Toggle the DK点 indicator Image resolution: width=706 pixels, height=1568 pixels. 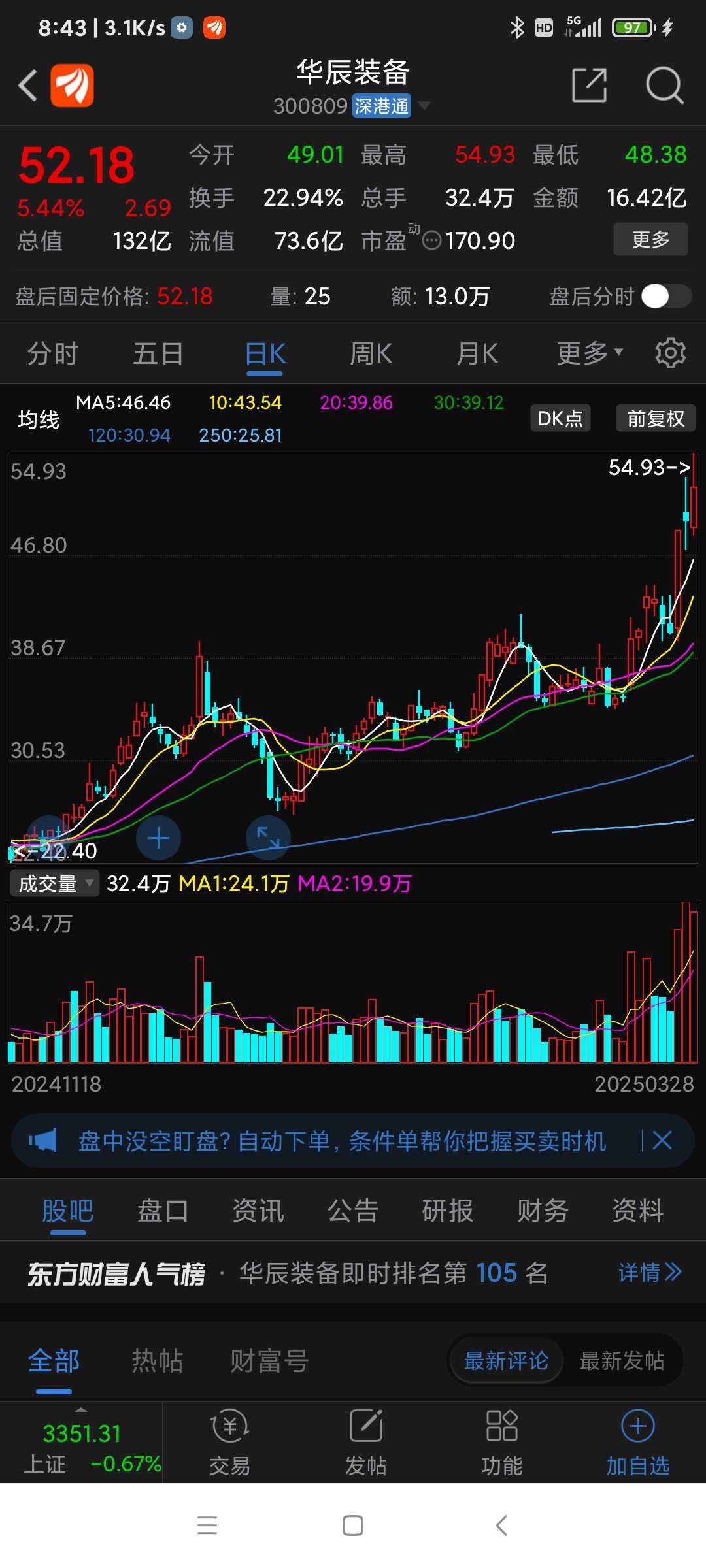click(x=560, y=418)
